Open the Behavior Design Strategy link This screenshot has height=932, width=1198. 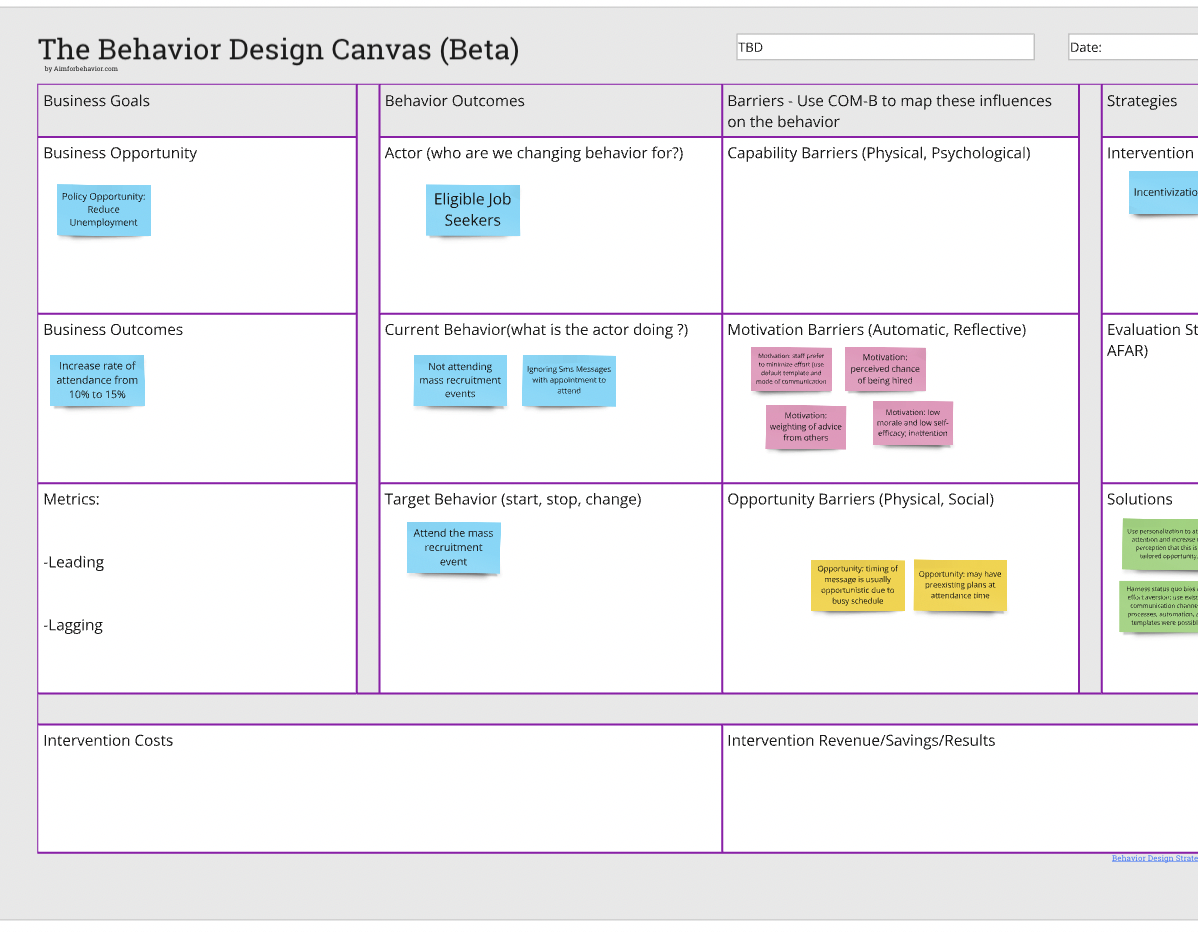click(1154, 858)
